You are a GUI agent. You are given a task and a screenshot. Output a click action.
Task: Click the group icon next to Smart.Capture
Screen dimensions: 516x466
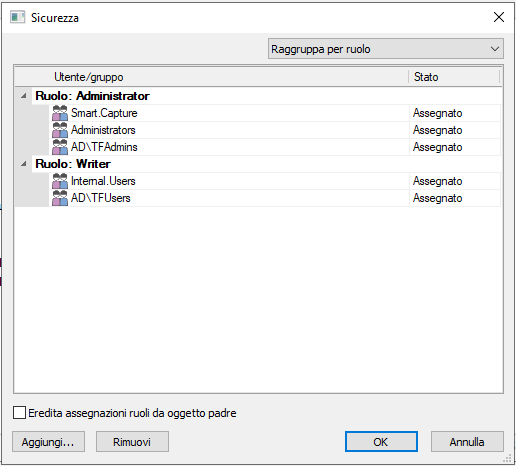[x=60, y=113]
